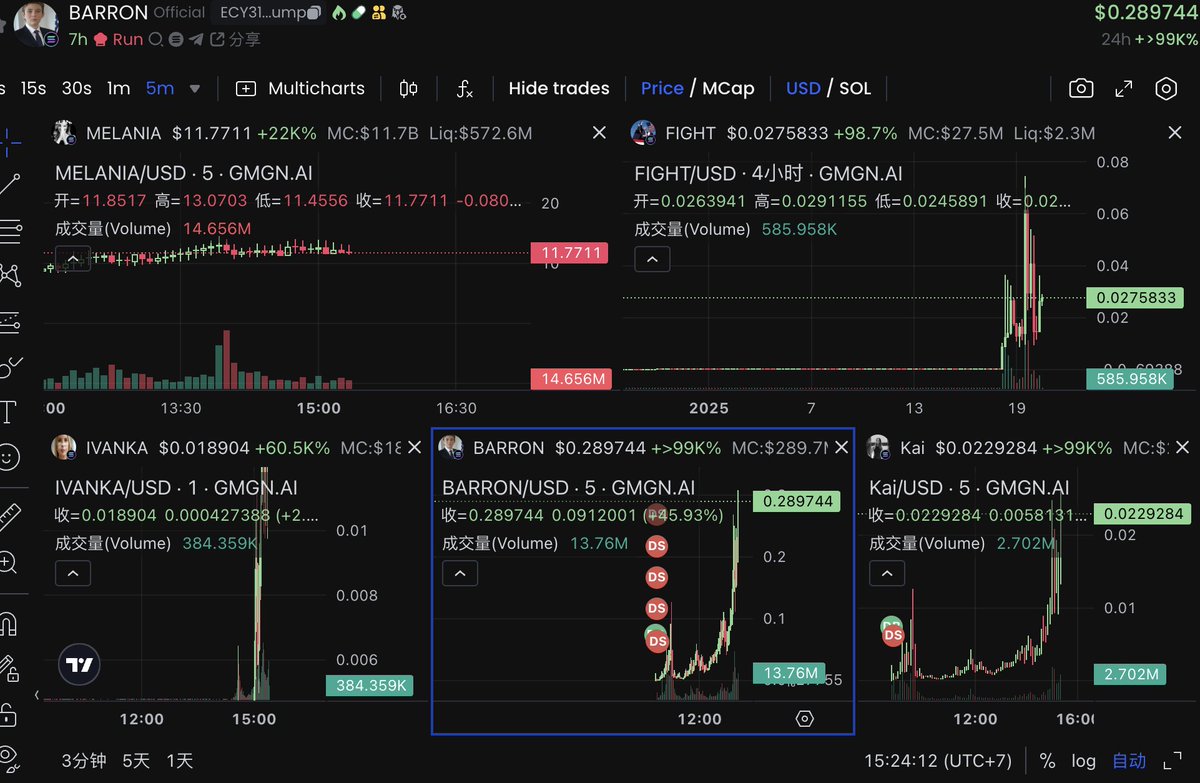This screenshot has height=783, width=1200.
Task: Close the FIGHT chart
Action: pos(1176,133)
